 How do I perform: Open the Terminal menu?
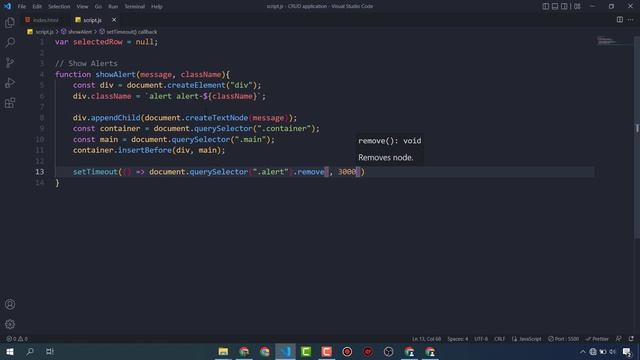coord(134,7)
